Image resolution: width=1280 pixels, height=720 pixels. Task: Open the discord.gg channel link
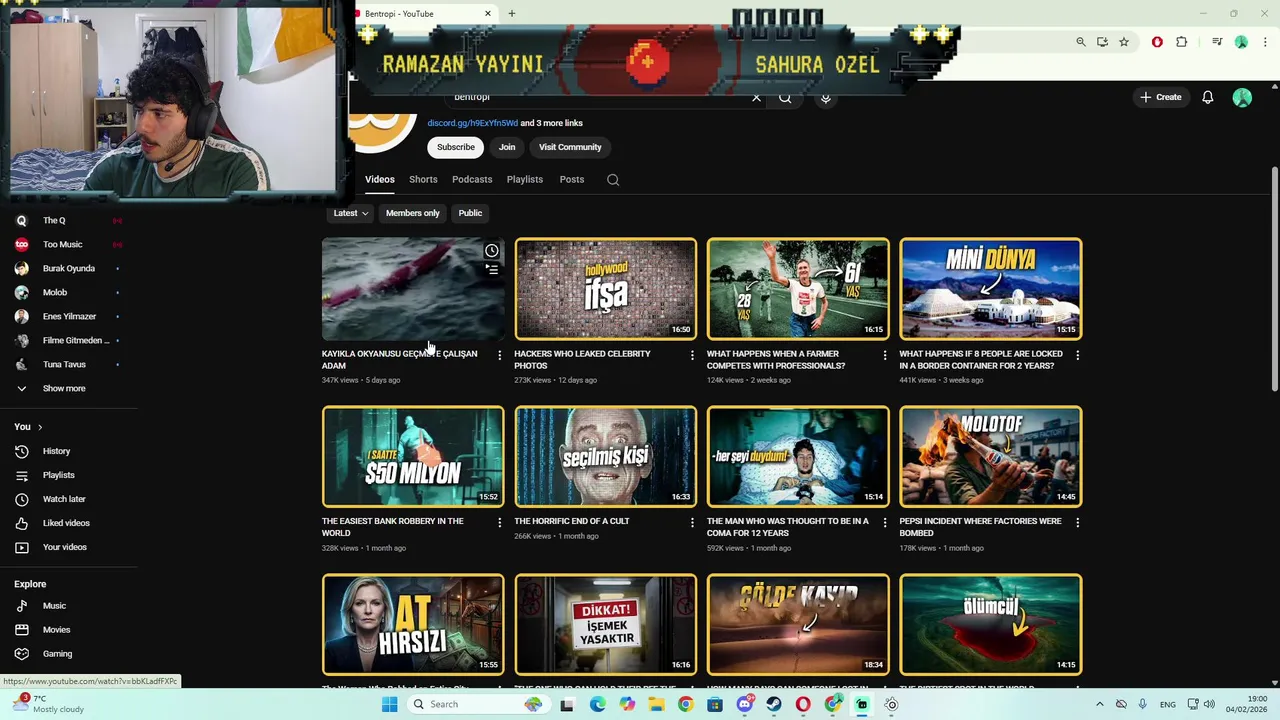[x=473, y=123]
